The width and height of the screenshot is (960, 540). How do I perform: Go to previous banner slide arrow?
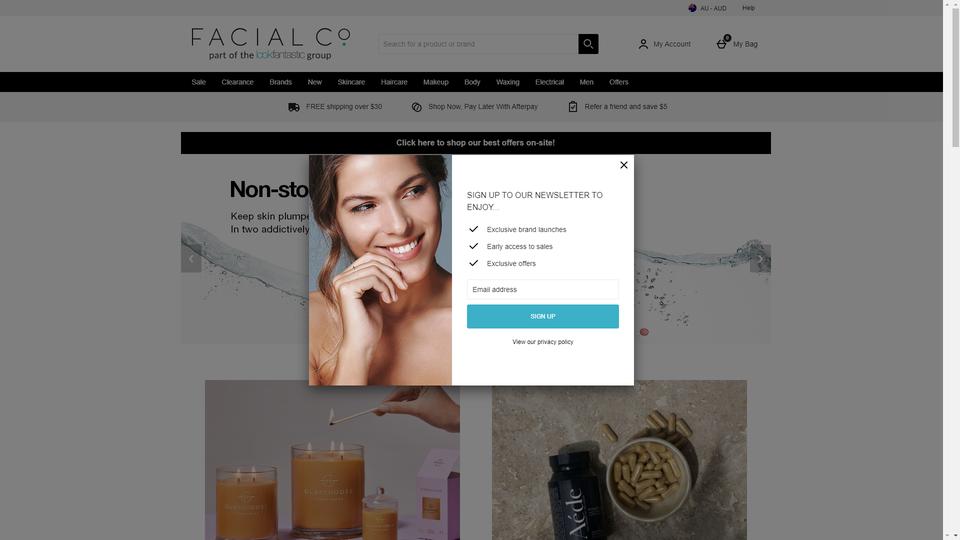[191, 258]
